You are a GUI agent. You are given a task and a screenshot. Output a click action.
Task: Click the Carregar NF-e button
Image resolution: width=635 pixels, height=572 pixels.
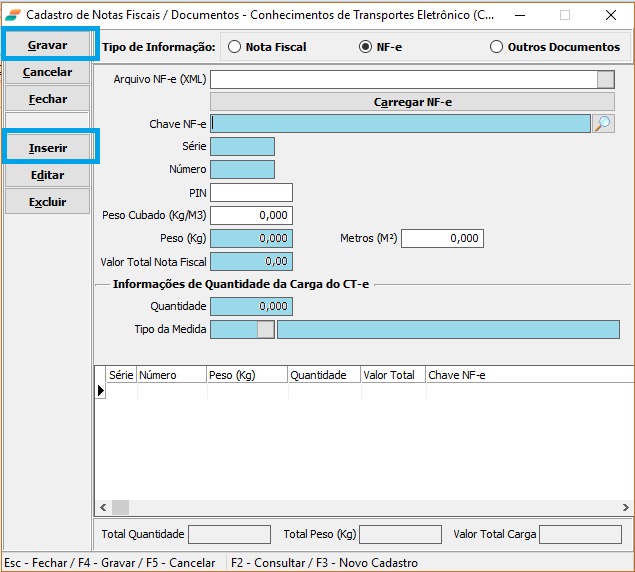pyautogui.click(x=412, y=102)
